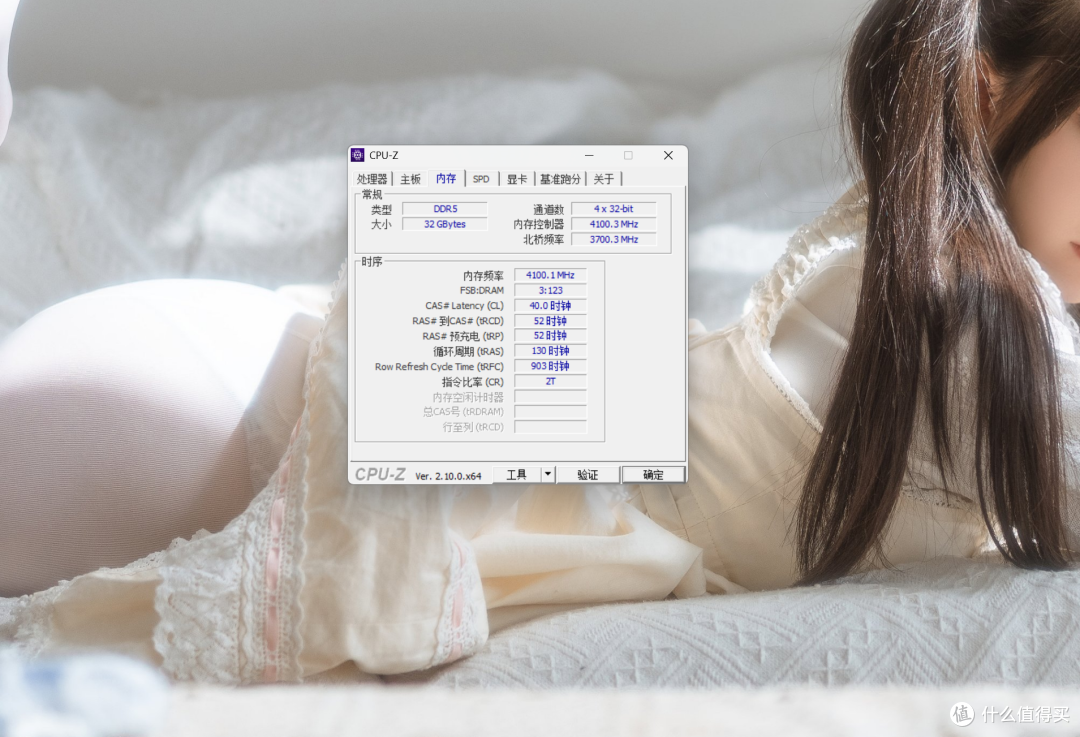The height and width of the screenshot is (737, 1080).
Task: Switch to the 主板 tab
Action: (411, 179)
